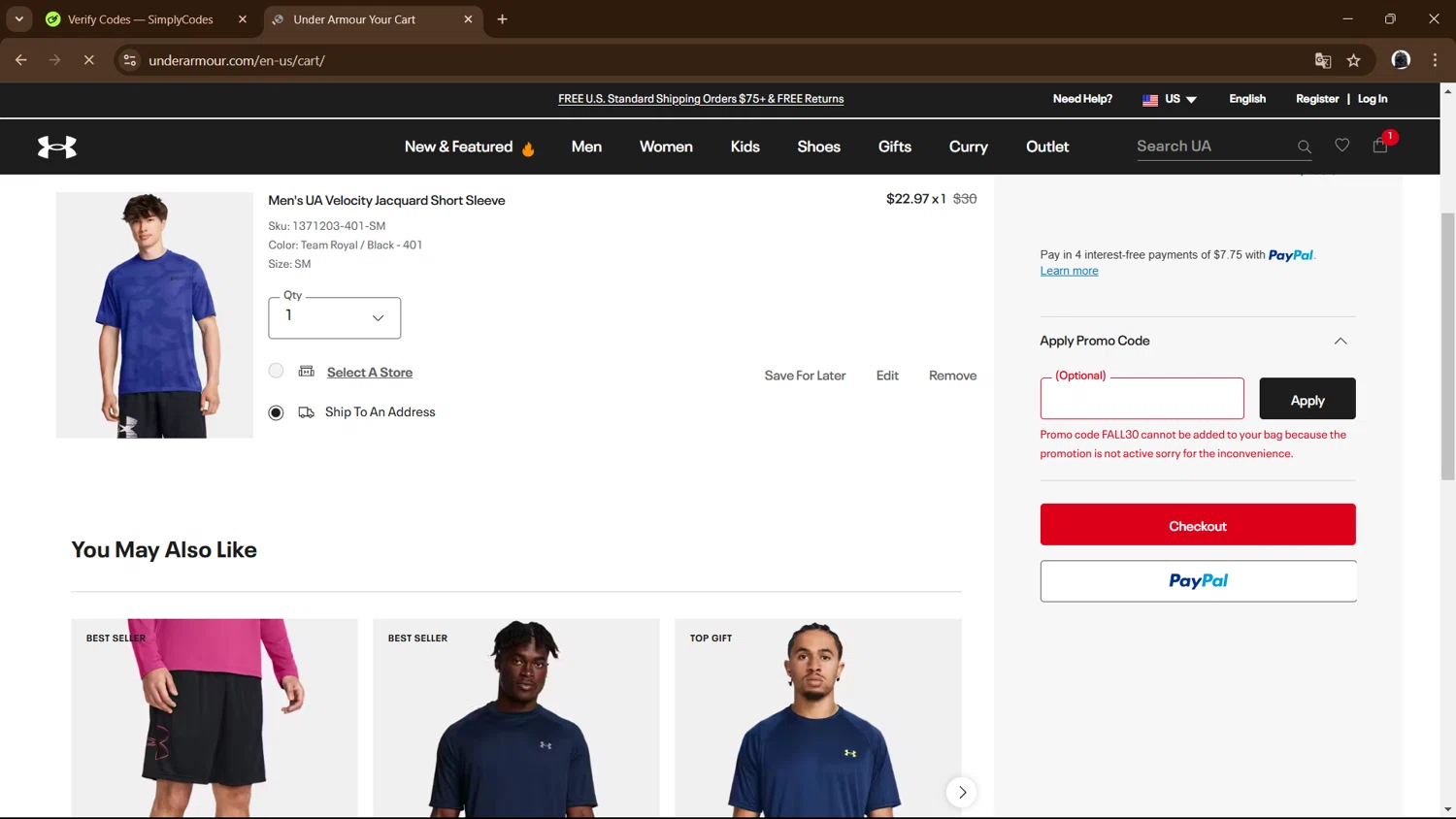Click the red Checkout button
This screenshot has width=1456, height=819.
[1198, 525]
